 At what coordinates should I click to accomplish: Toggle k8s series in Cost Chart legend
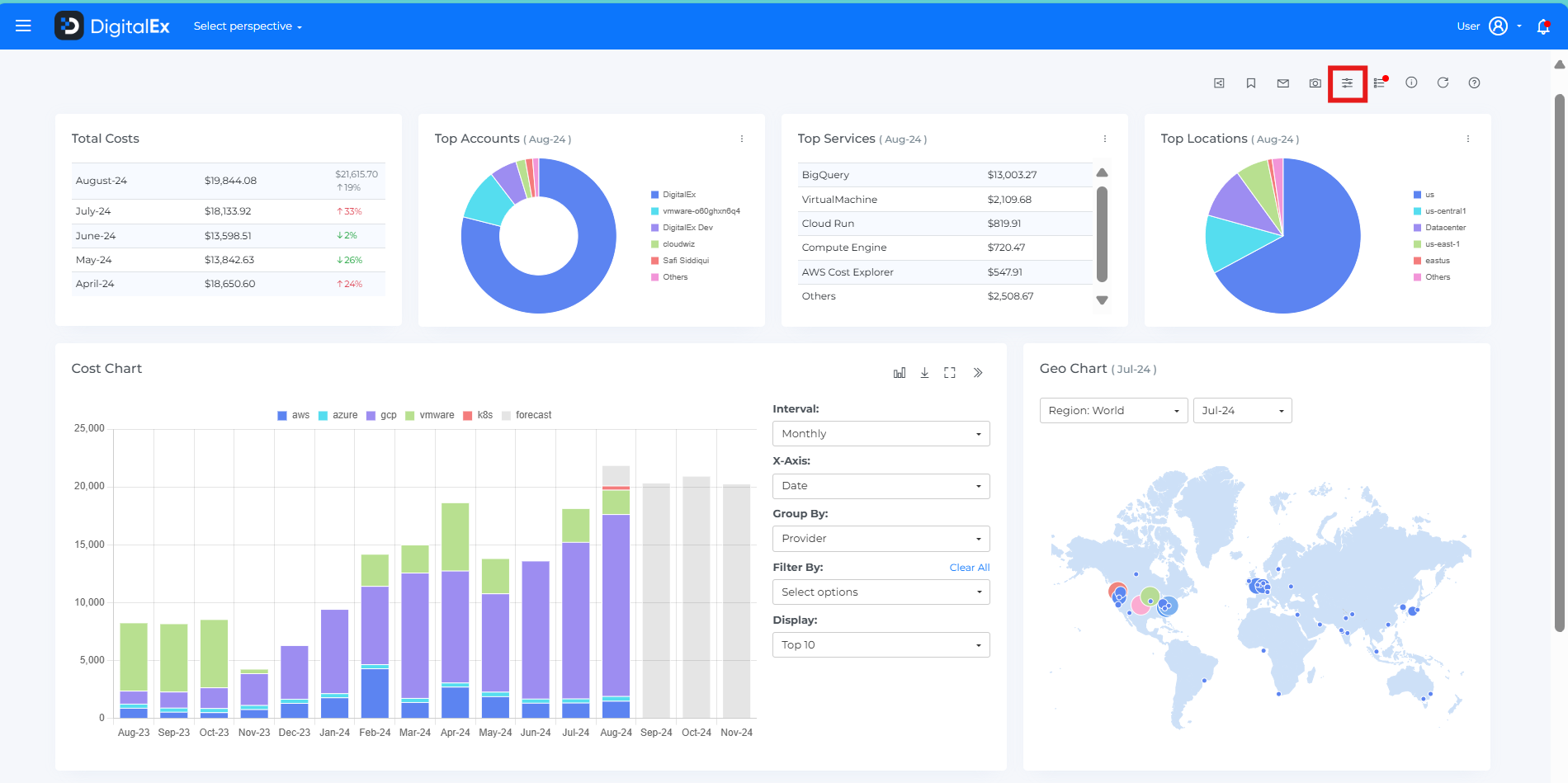(478, 415)
